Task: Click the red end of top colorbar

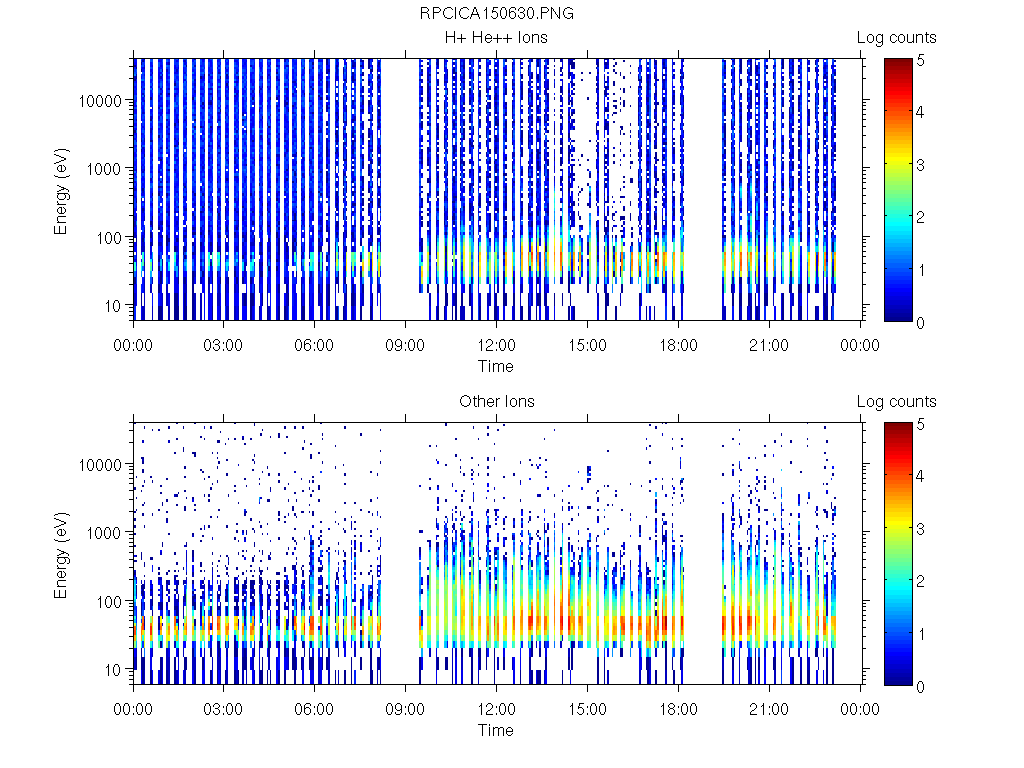Action: pyautogui.click(x=897, y=66)
